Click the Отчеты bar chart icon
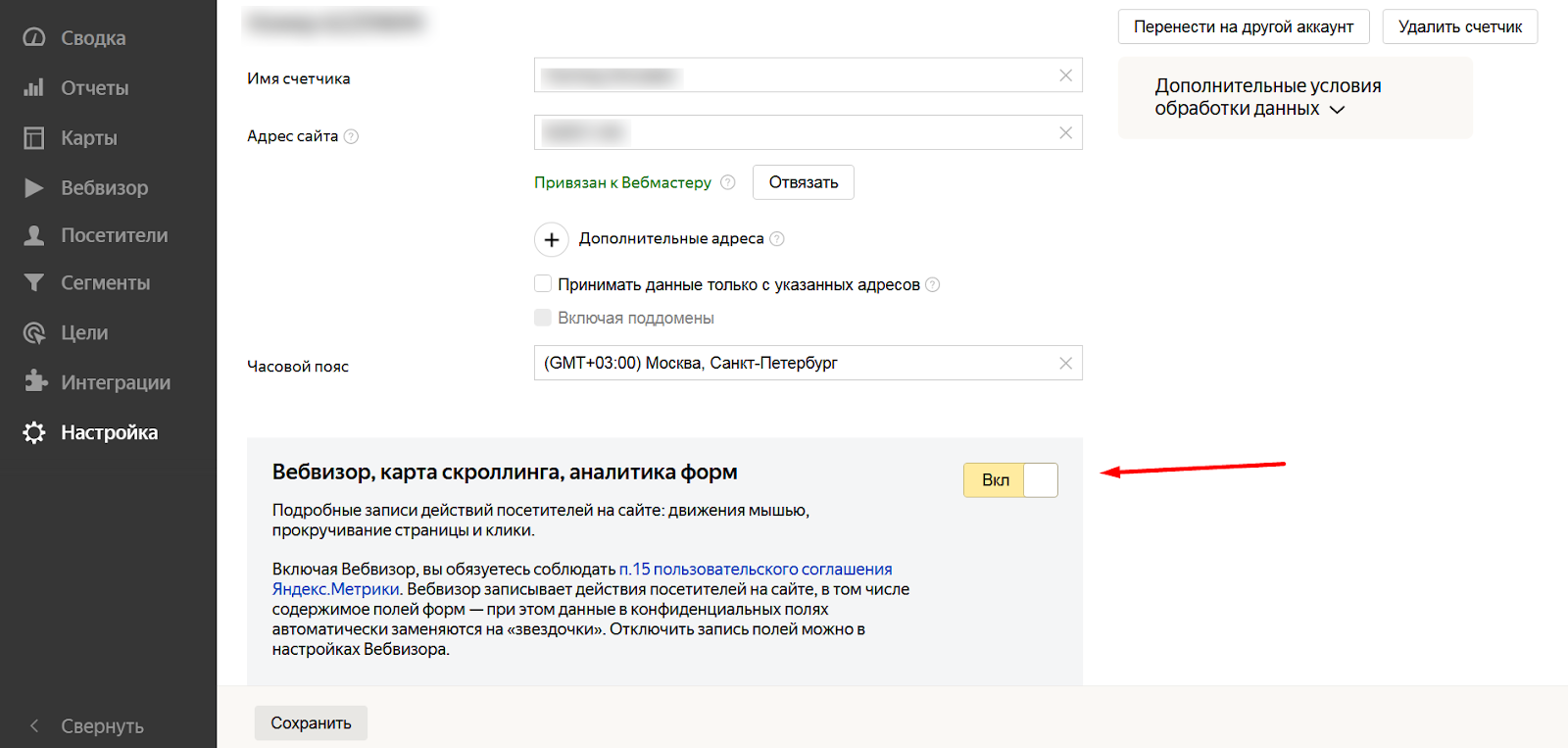 click(34, 87)
